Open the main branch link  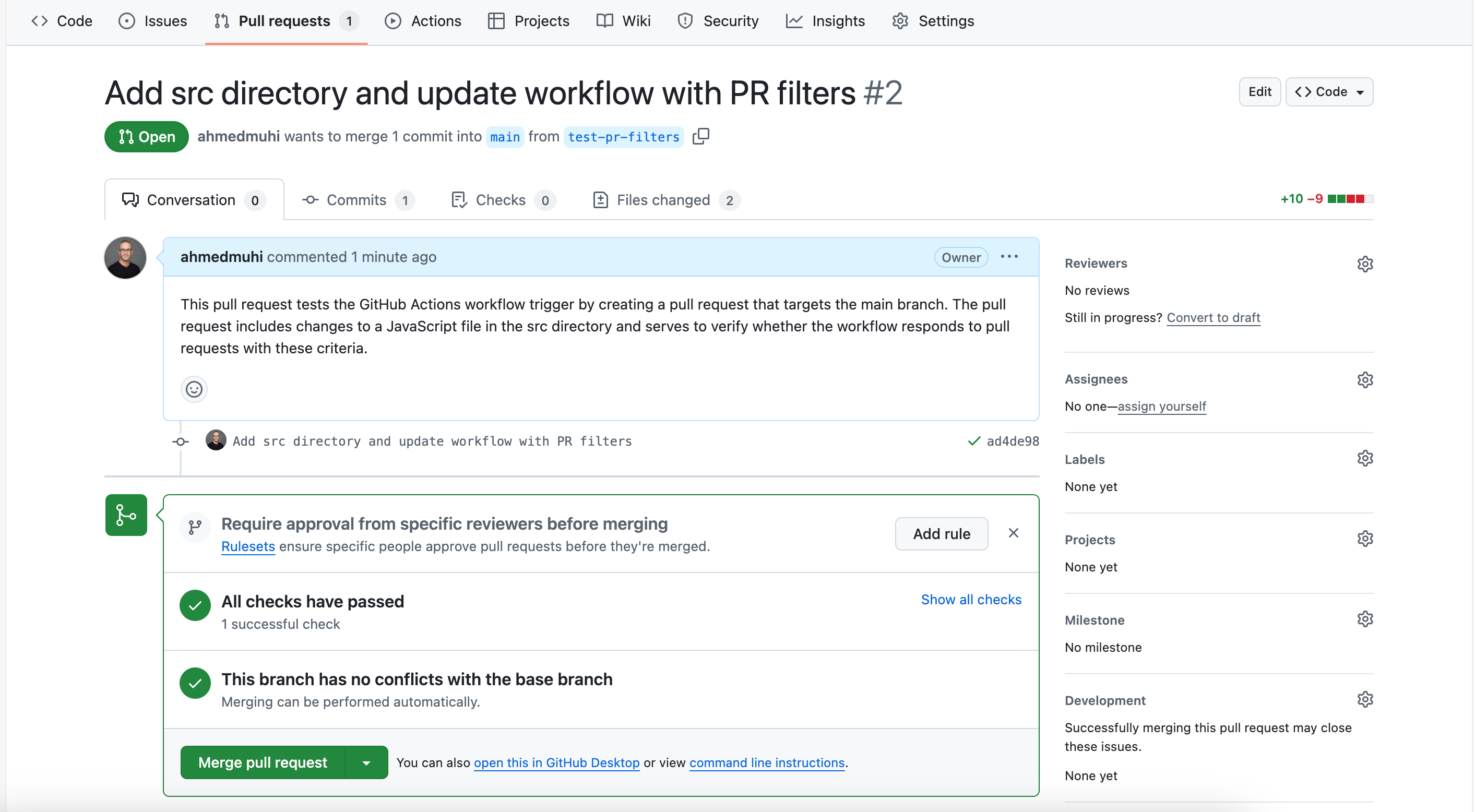coord(505,137)
